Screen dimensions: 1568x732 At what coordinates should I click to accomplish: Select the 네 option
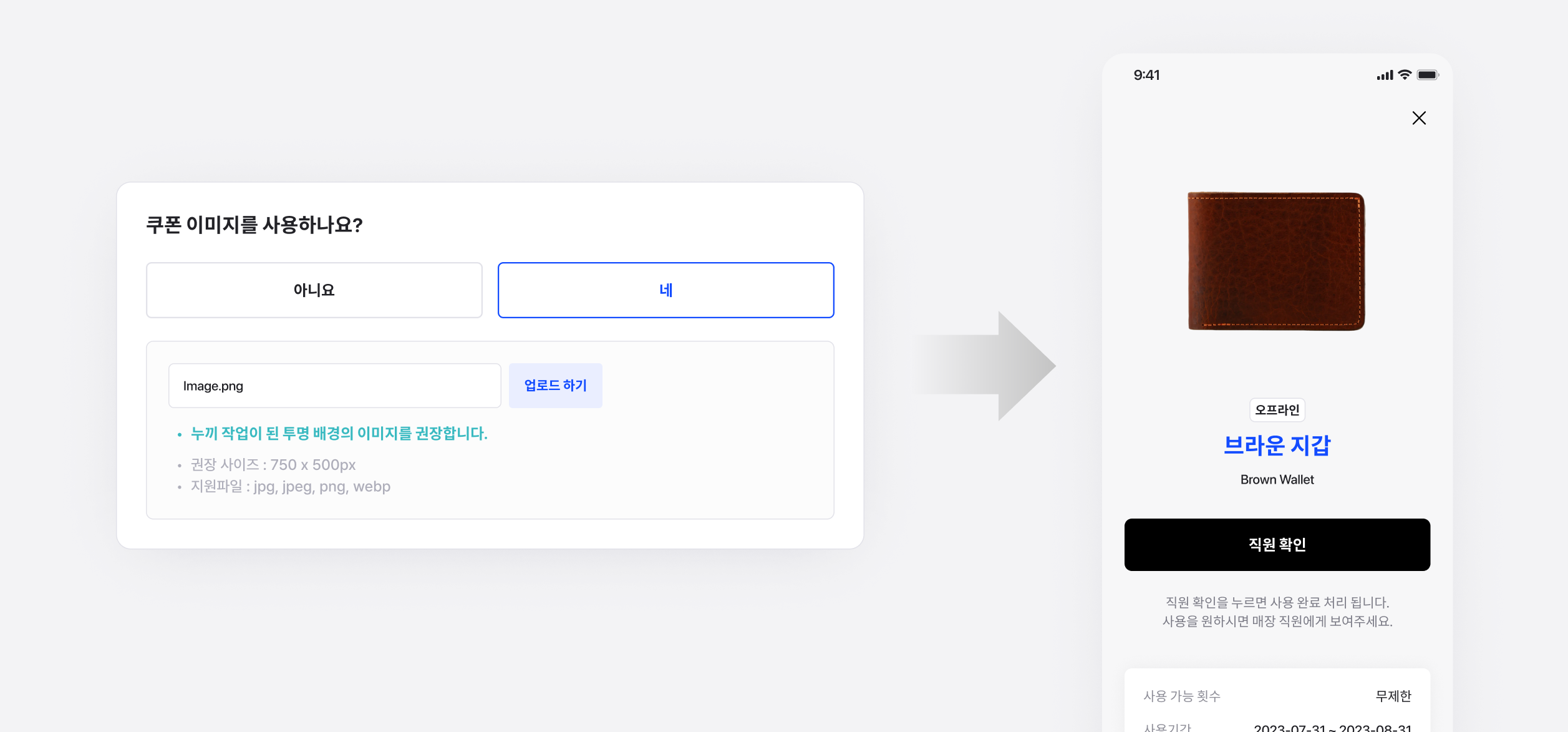pos(665,290)
